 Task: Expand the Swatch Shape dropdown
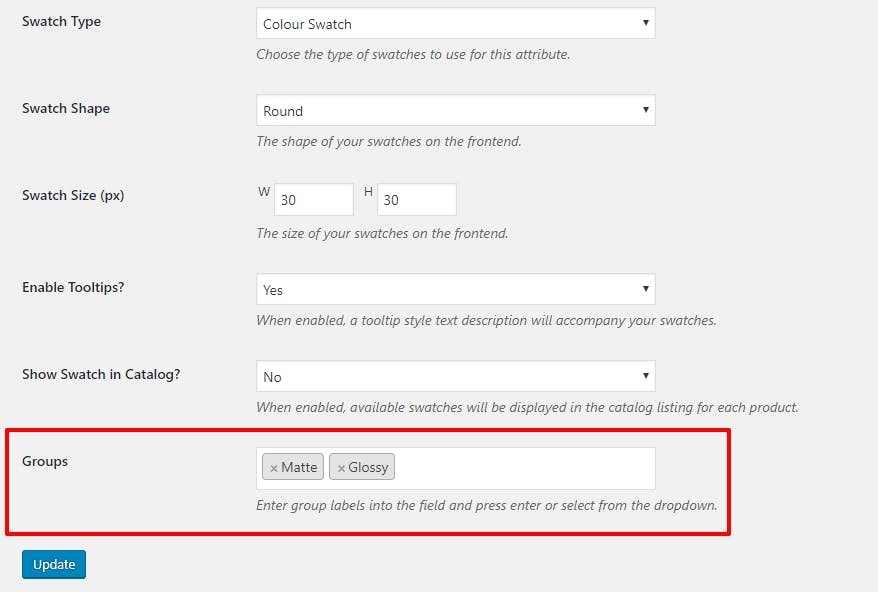pyautogui.click(x=455, y=111)
